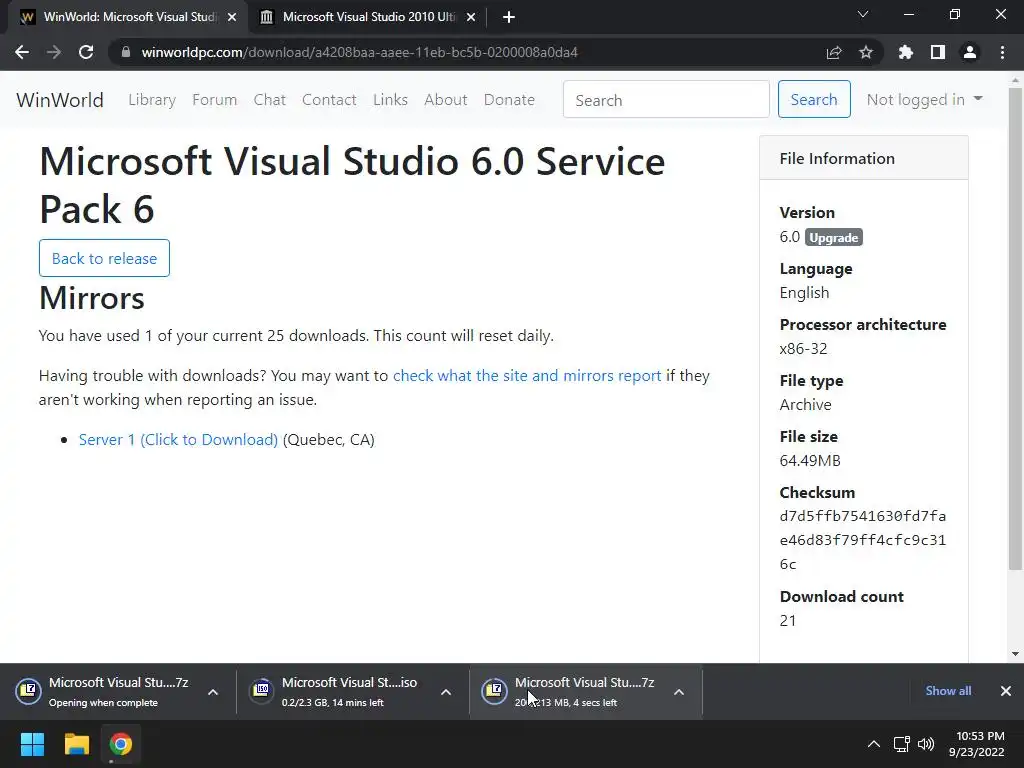Open a new browser tab

509,17
